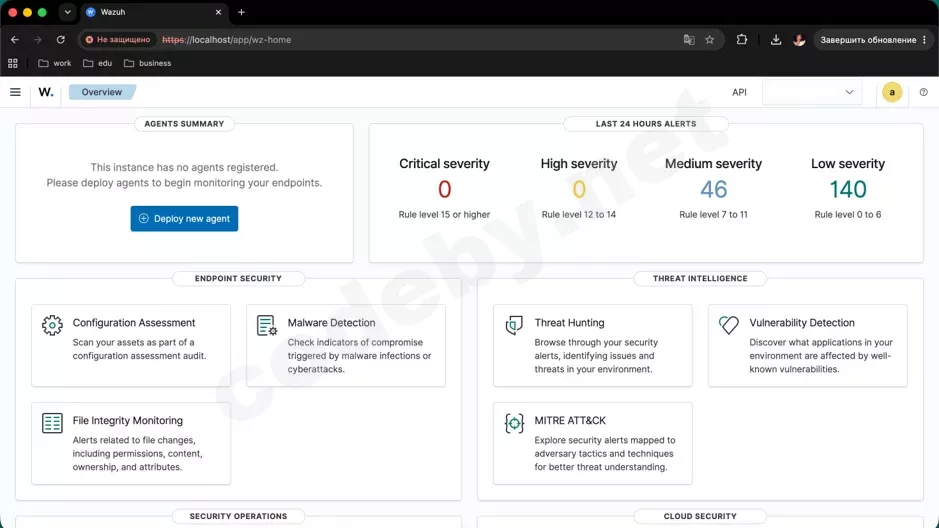Screen dimensions: 939x528
Task: Click the File Integrity Monitoring list icon
Action: coord(52,423)
